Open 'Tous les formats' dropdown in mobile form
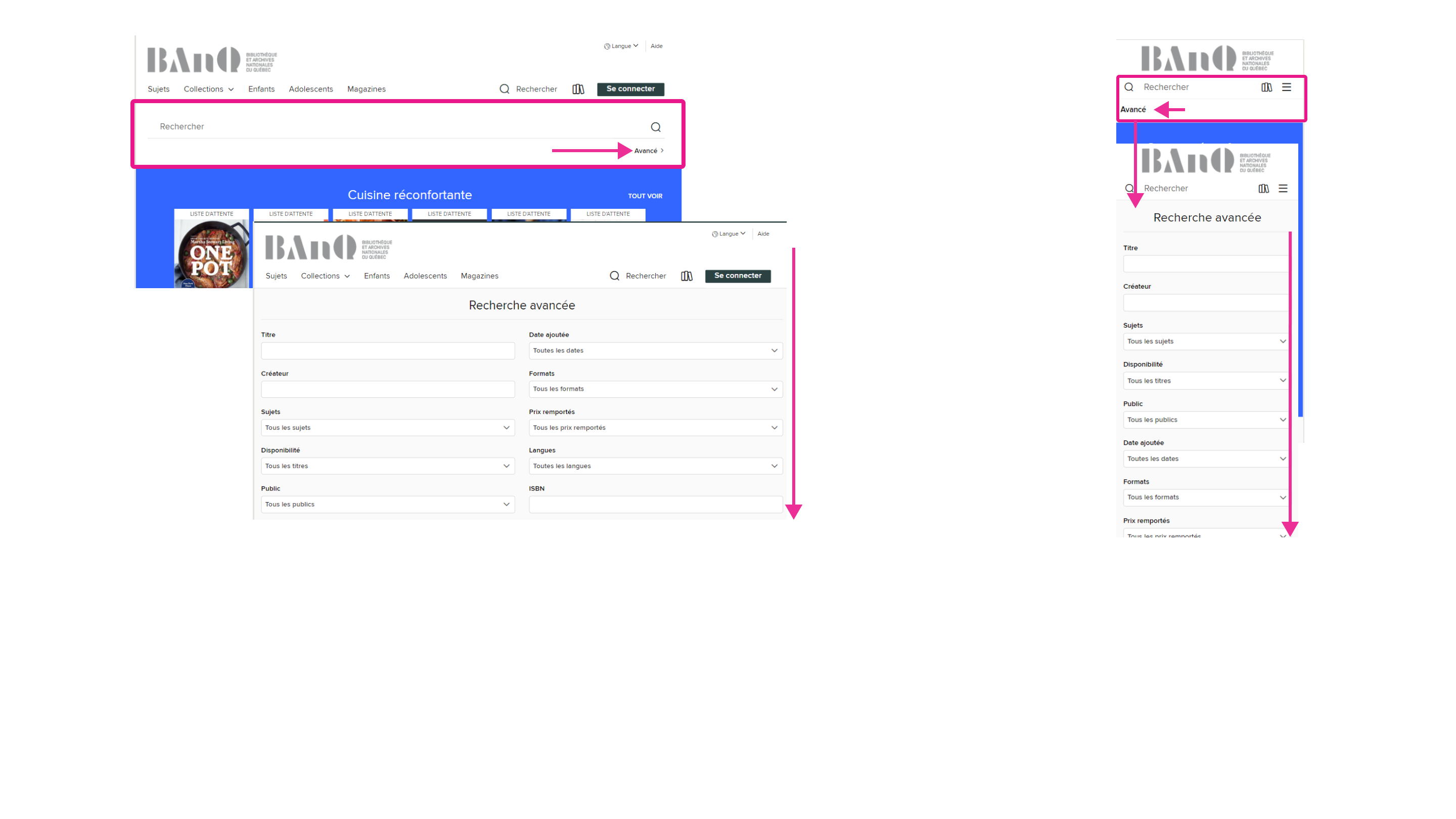1456x819 pixels. 1206,497
